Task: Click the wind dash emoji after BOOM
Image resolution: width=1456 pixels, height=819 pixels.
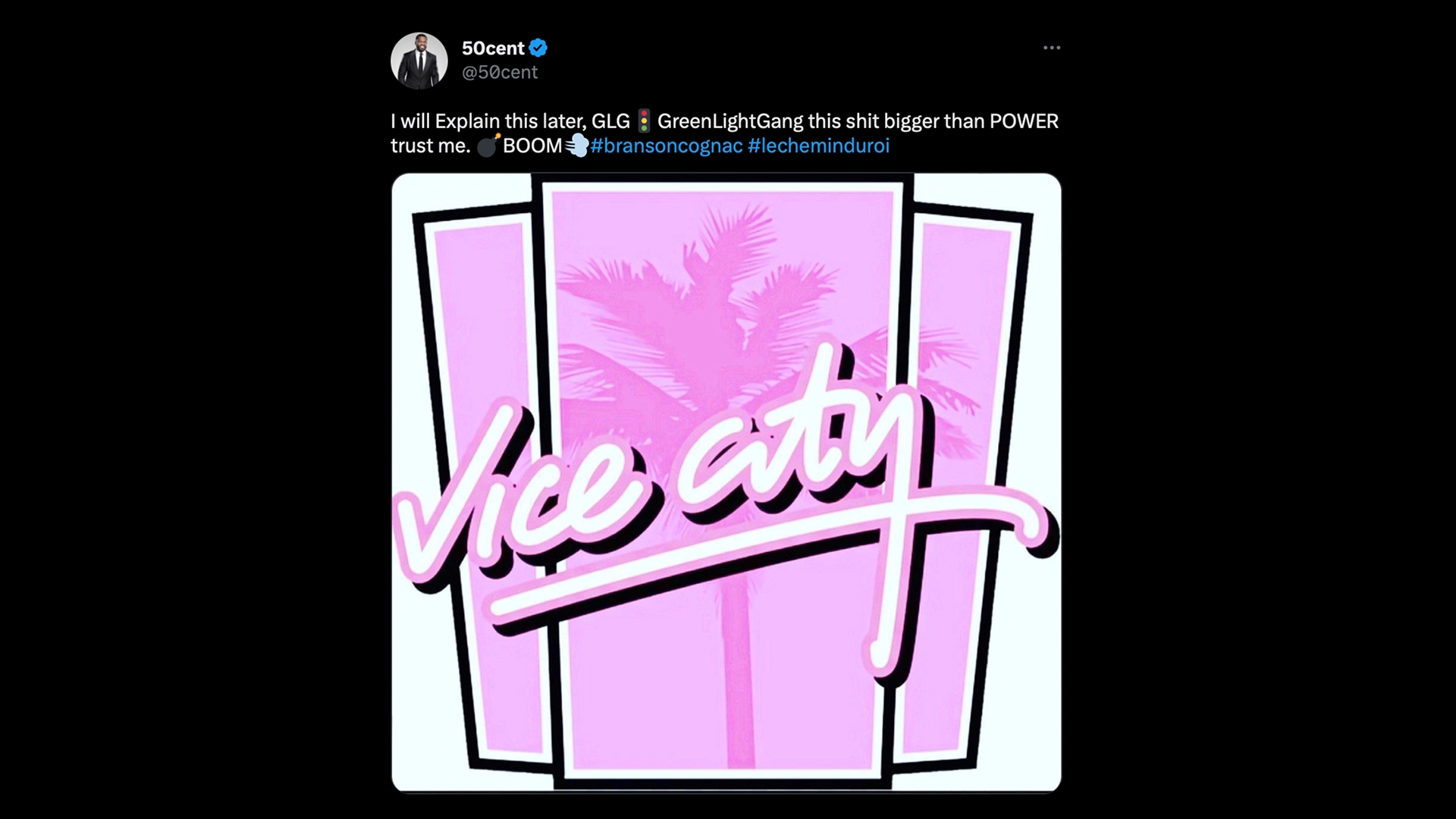Action: tap(576, 146)
